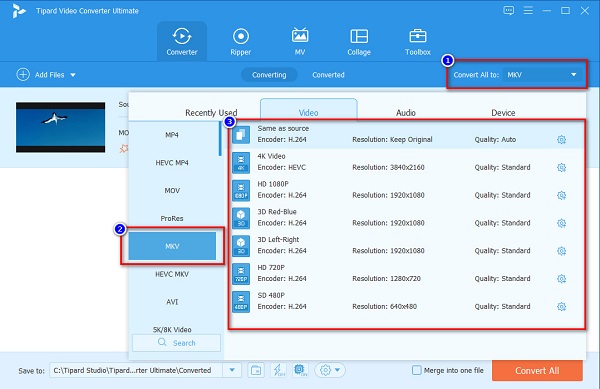Open settings gear for HD 720P preset
Screen dimensions: 600x389
coord(561,279)
